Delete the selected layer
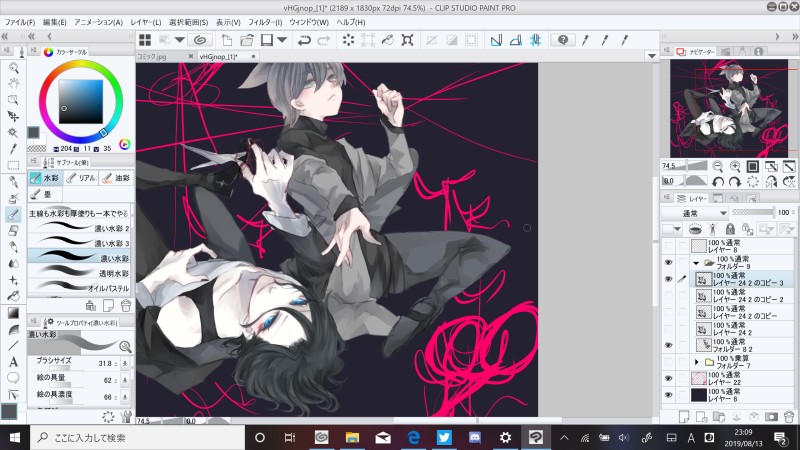This screenshot has width=800, height=450. click(x=789, y=417)
